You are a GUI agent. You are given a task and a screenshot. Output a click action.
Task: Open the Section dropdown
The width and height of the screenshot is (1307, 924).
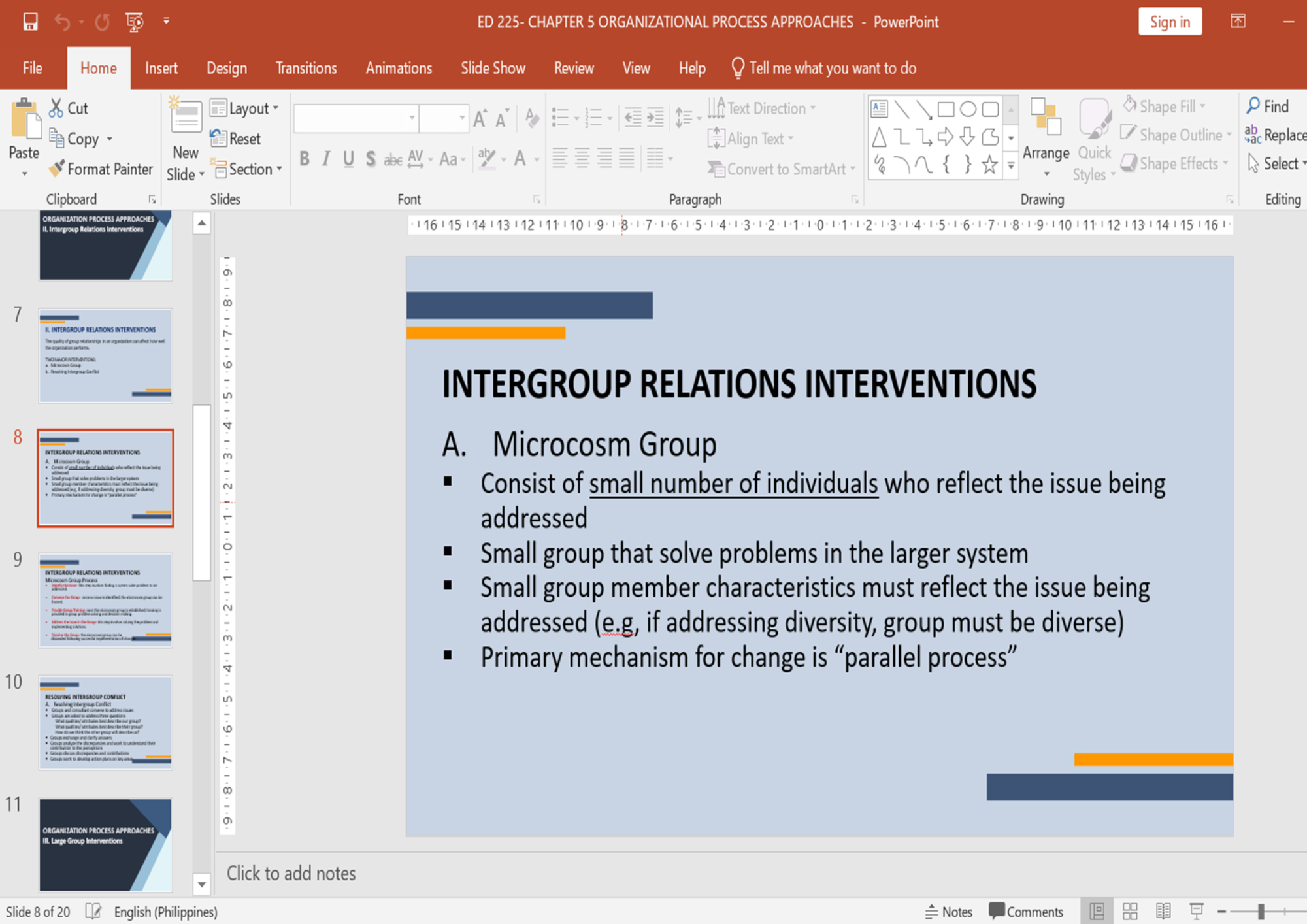pyautogui.click(x=247, y=169)
